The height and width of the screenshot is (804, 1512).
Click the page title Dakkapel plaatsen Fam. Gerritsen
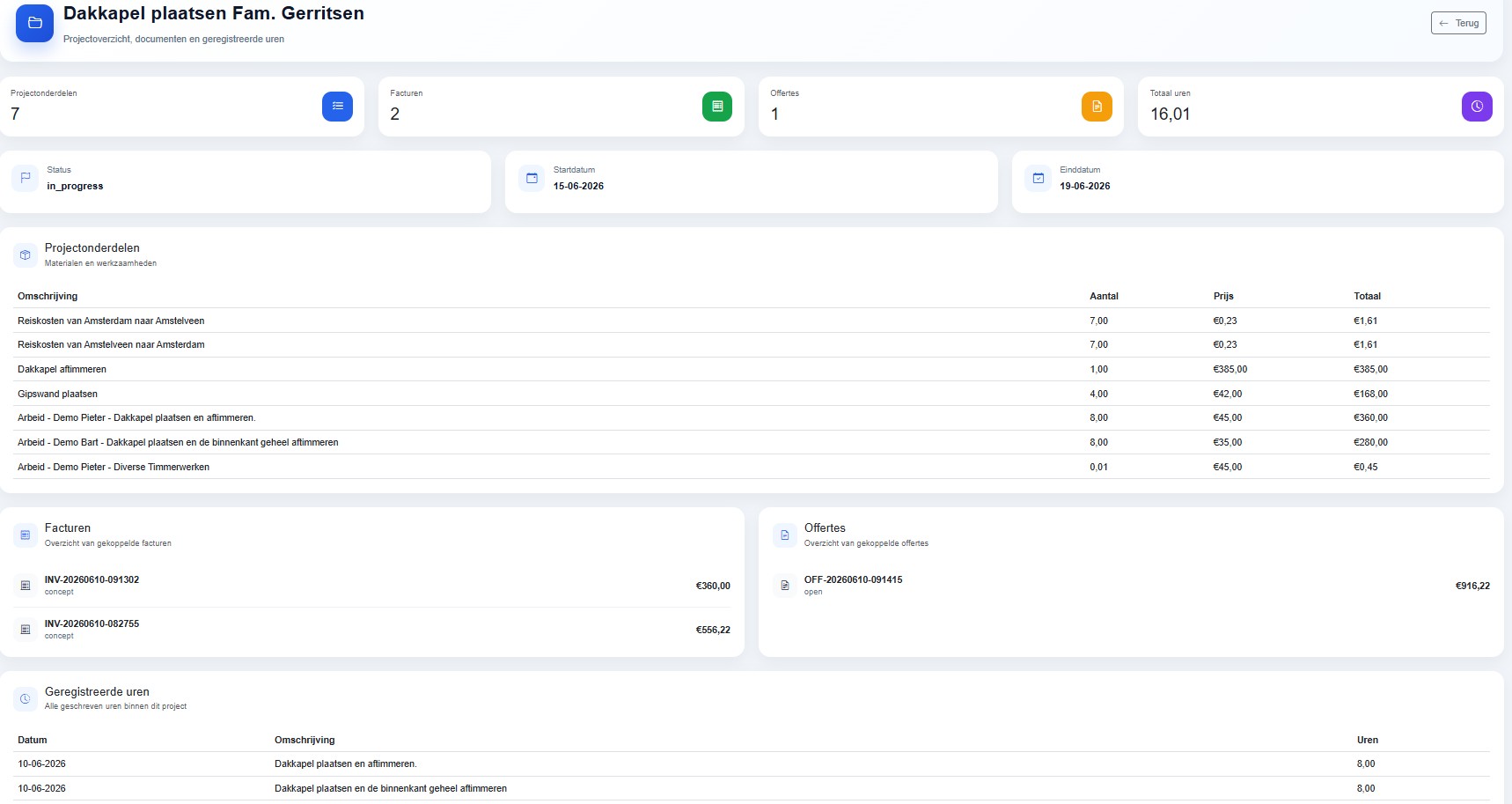tap(214, 13)
